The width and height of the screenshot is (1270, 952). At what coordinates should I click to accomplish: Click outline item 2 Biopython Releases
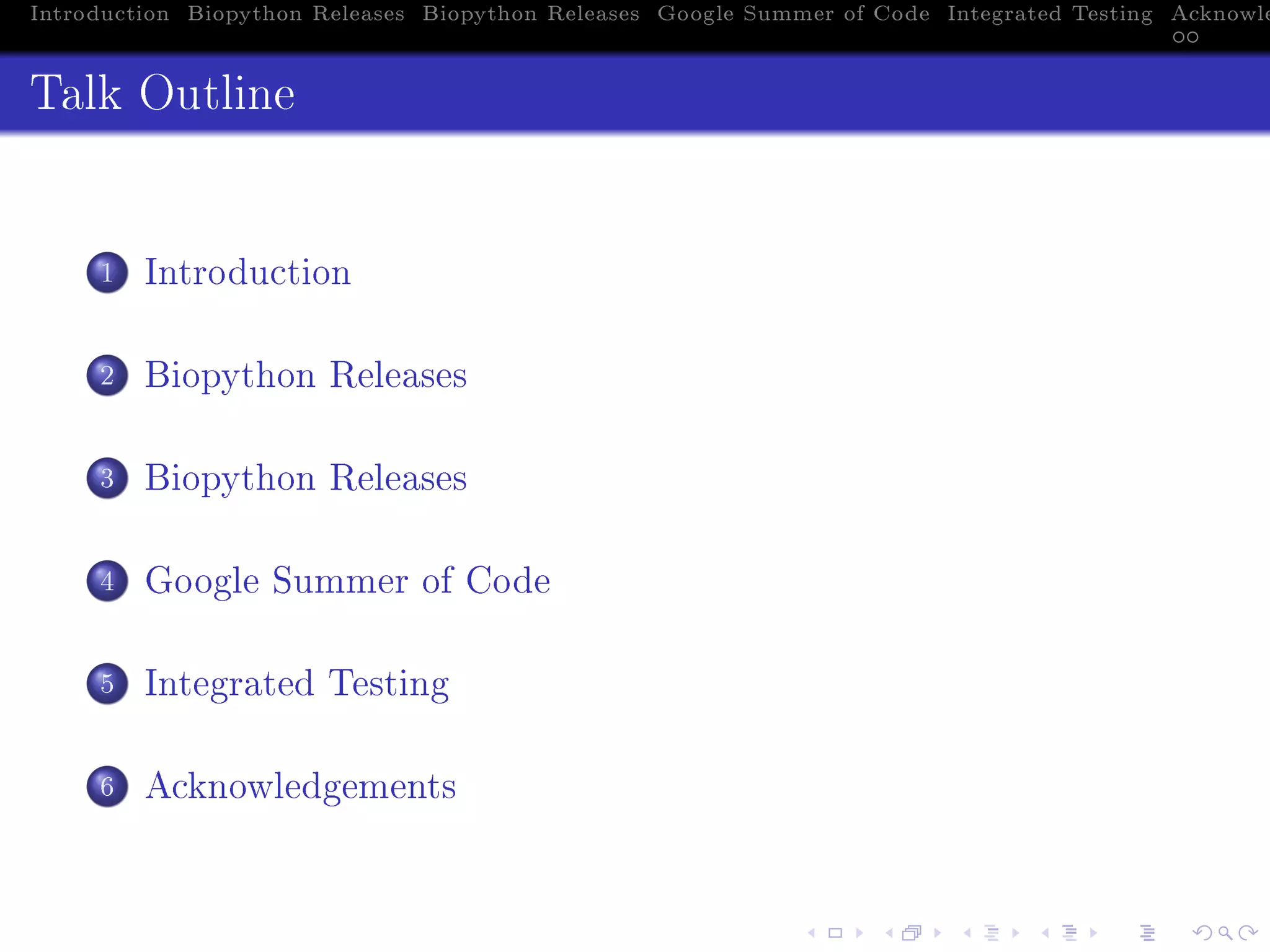click(305, 375)
